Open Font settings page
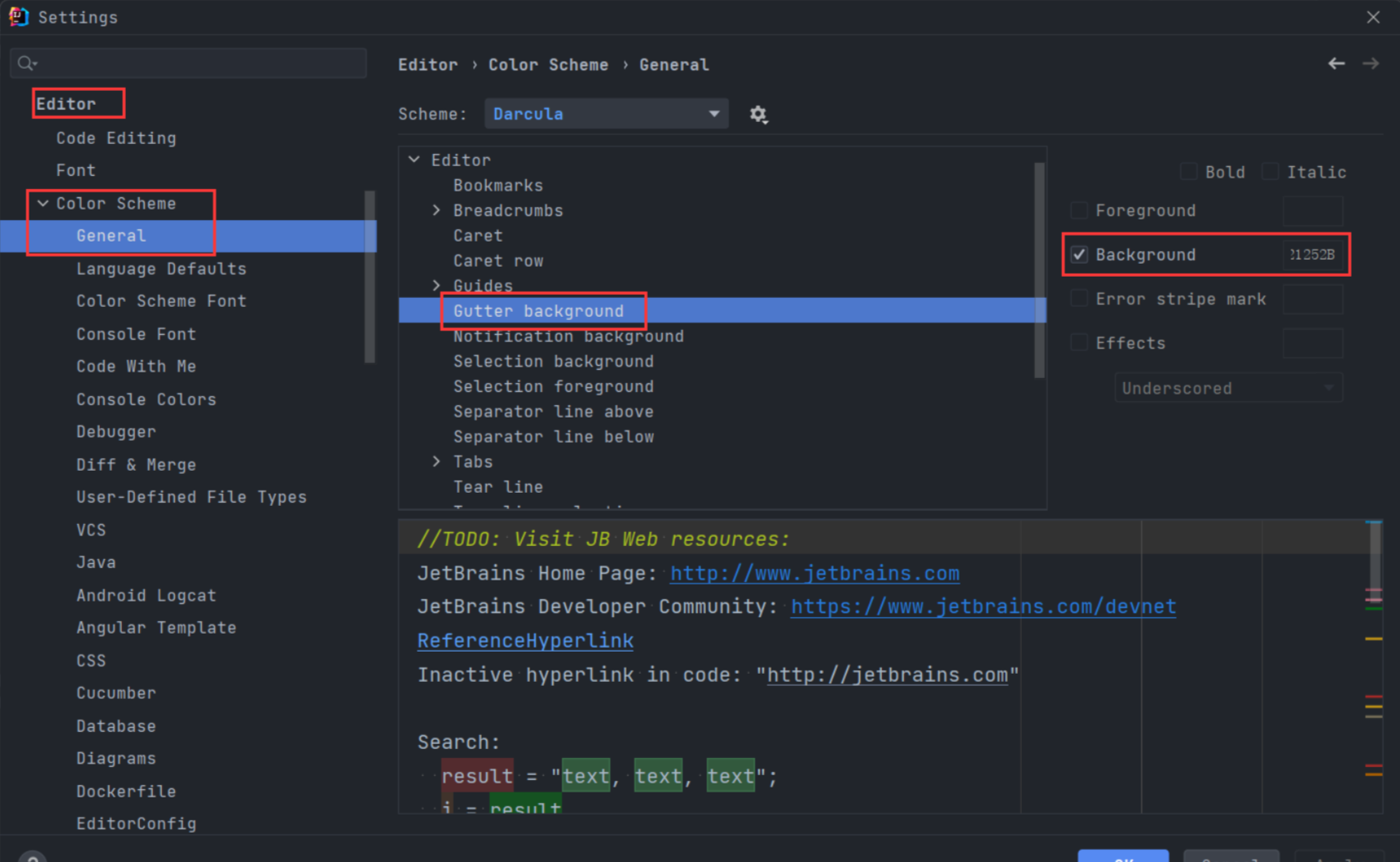 [76, 170]
